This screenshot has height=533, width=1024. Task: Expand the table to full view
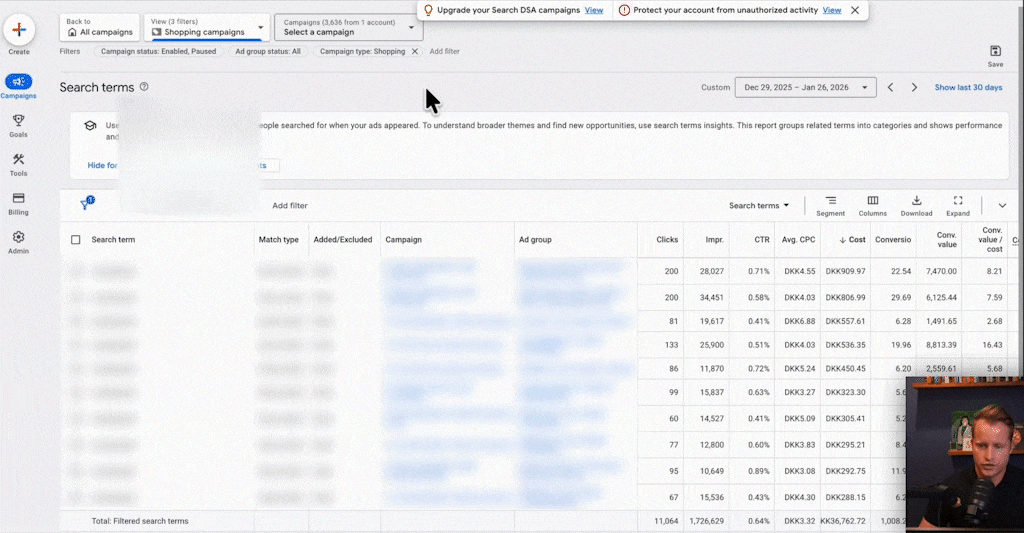957,205
